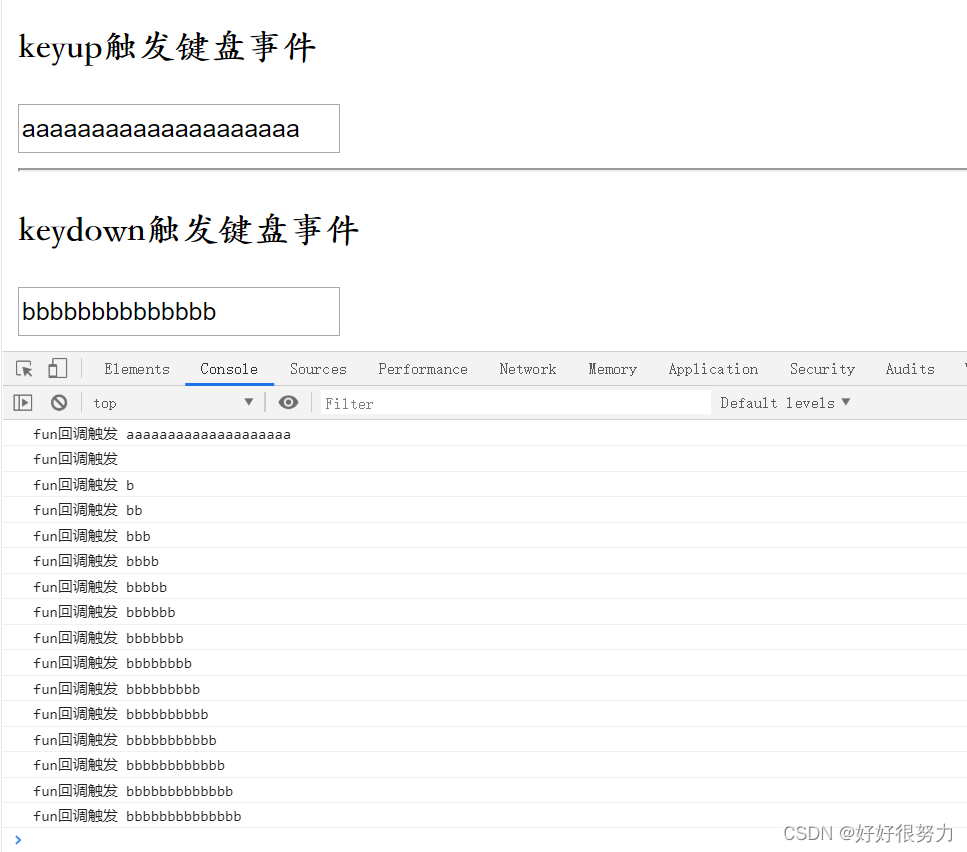Open the Audits tab
The width and height of the screenshot is (967, 852).
tap(910, 369)
